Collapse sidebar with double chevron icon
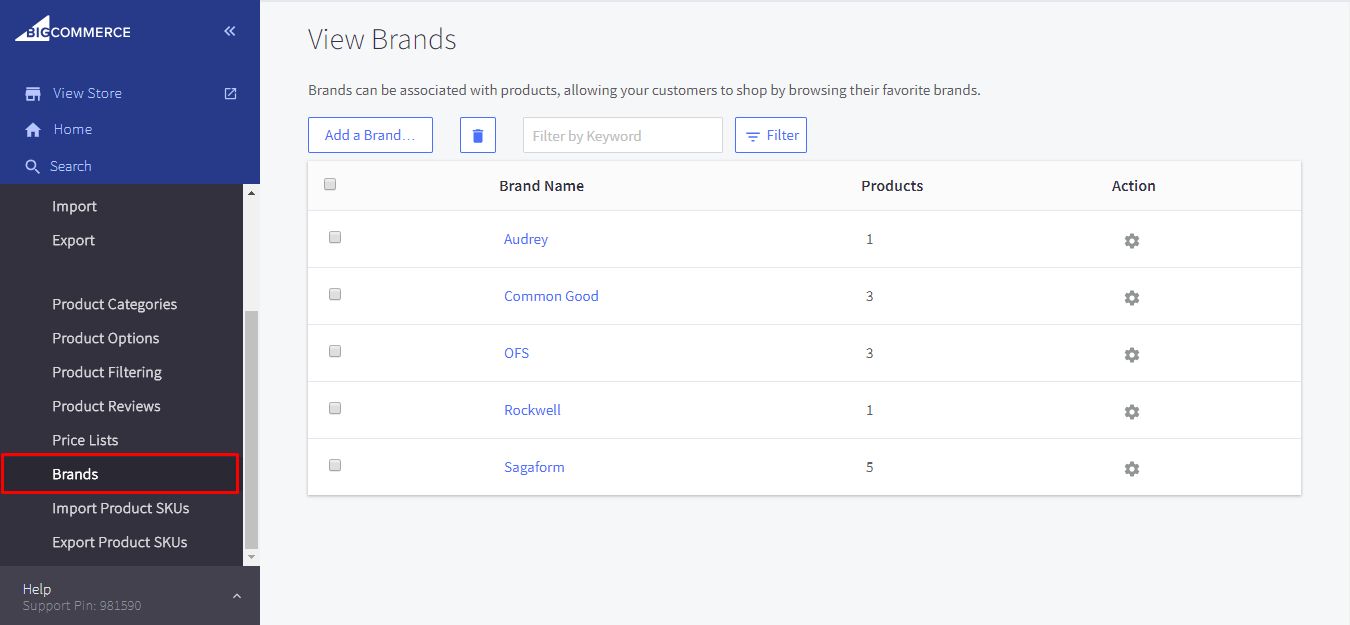The width and height of the screenshot is (1350, 625). 230,31
